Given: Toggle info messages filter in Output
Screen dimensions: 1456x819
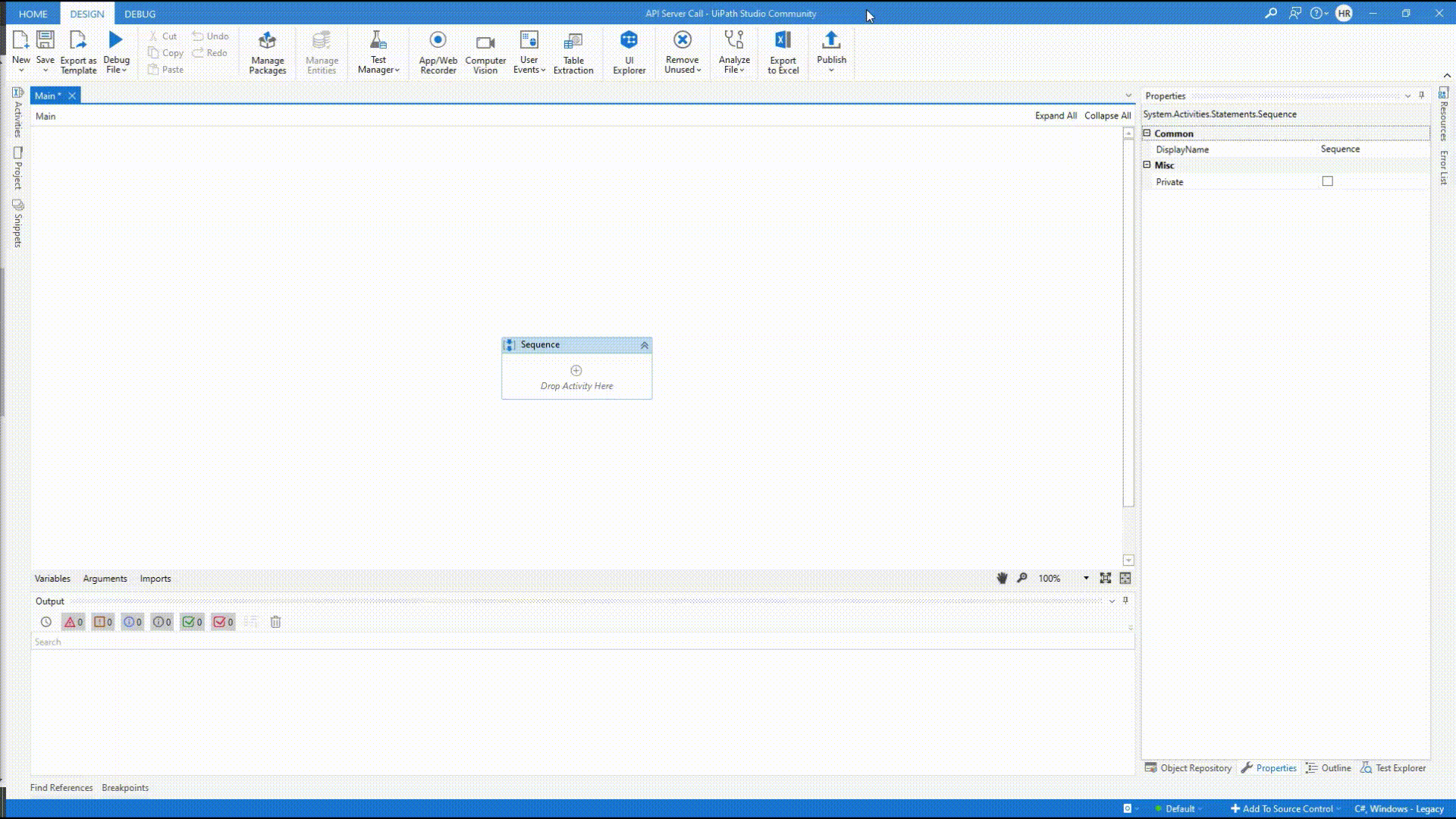Looking at the screenshot, I should point(133,622).
